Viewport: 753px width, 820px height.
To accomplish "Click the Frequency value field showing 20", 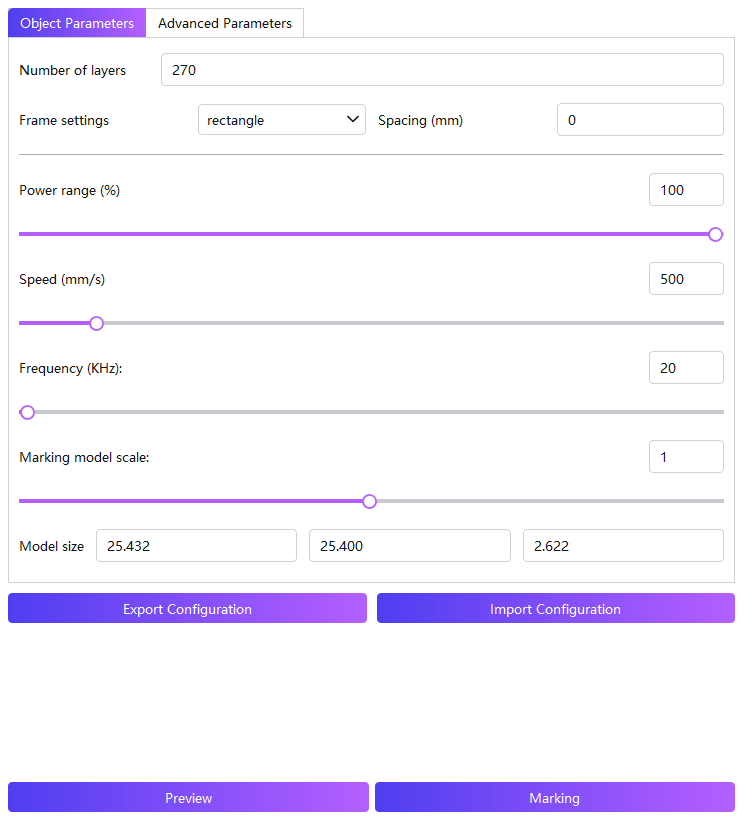I will pos(686,368).
